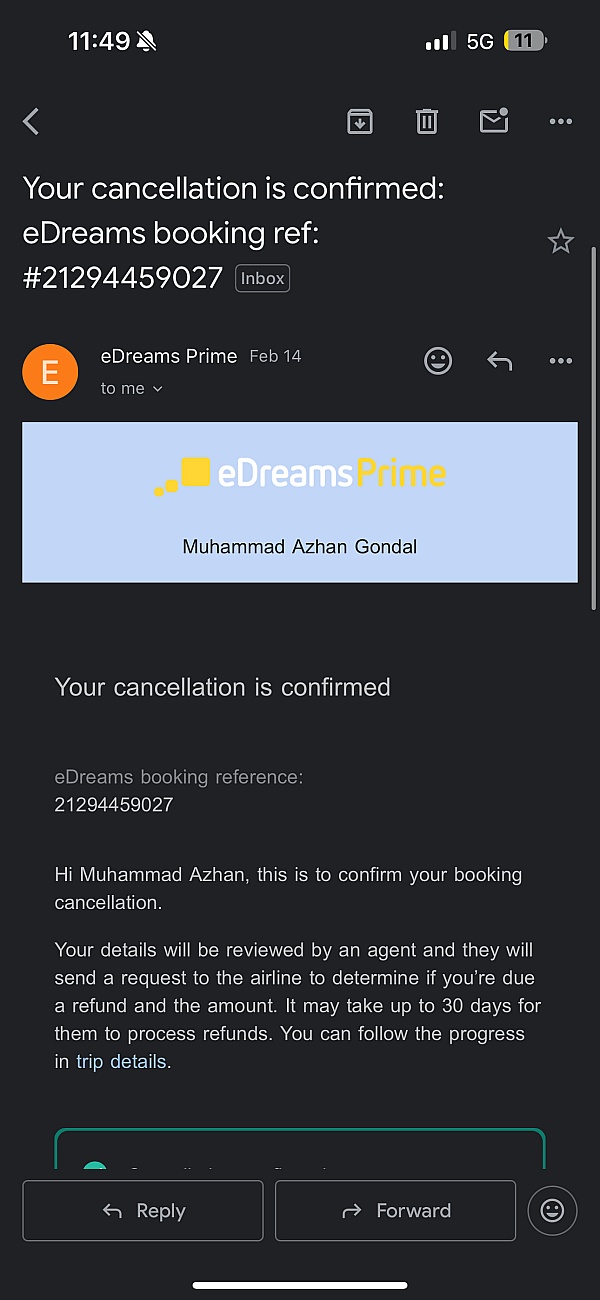Tap the Inbox label tag
The width and height of the screenshot is (600, 1300).
tap(262, 279)
